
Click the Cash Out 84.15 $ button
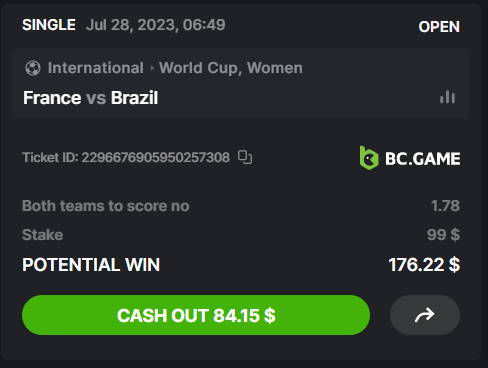(196, 315)
